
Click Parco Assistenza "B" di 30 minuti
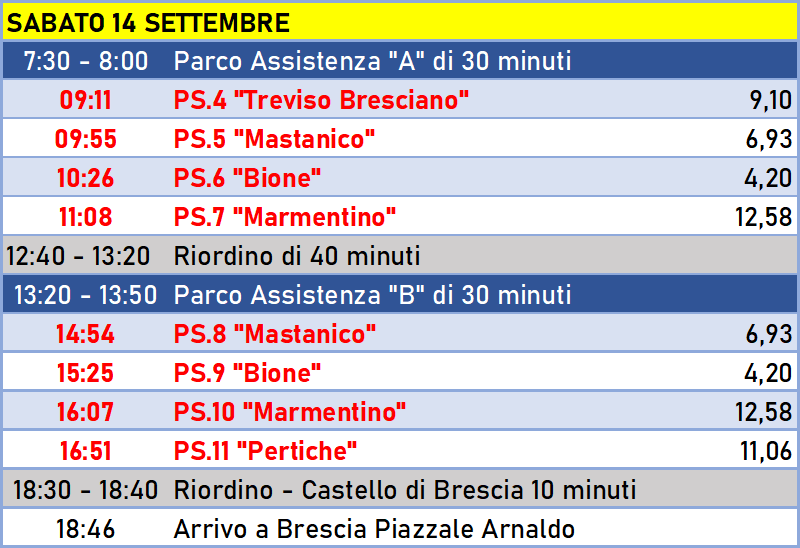pyautogui.click(x=372, y=295)
